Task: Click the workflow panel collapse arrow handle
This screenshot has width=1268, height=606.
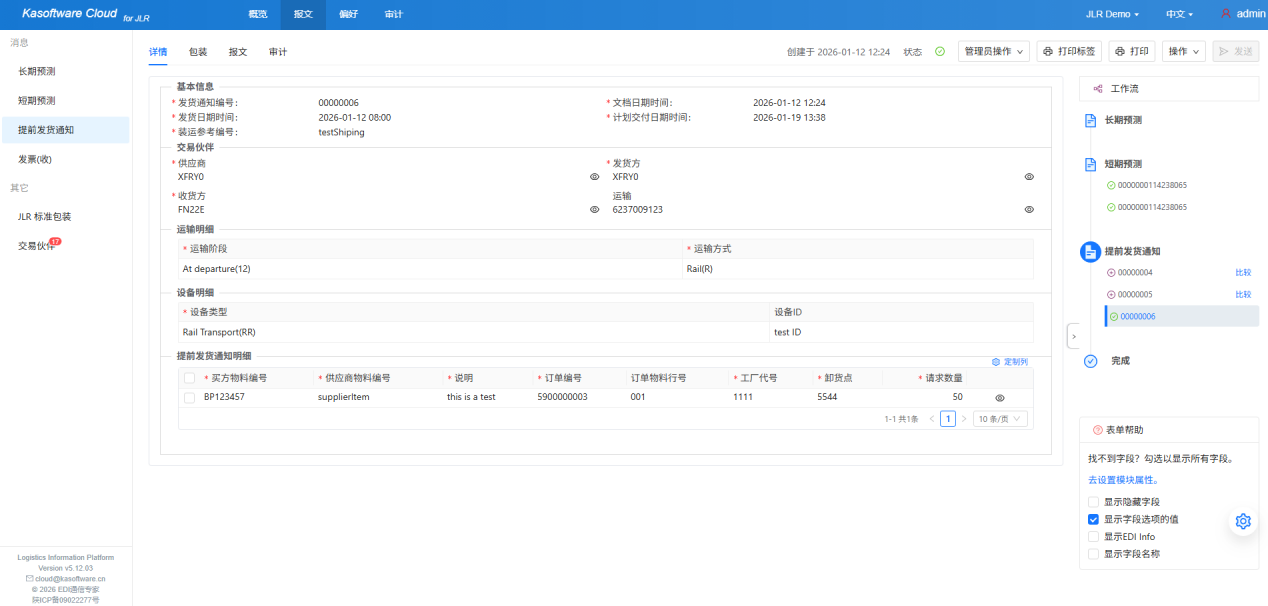Action: 1072,337
